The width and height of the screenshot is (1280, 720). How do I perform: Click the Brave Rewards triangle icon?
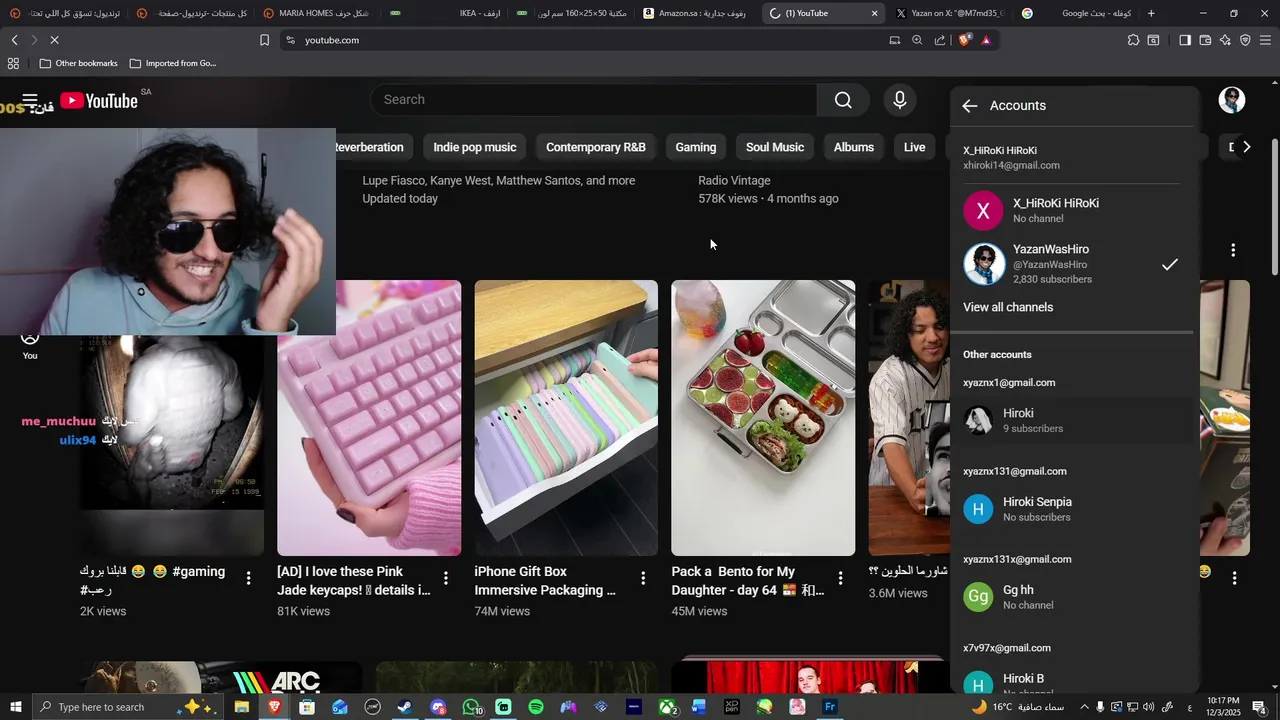click(x=986, y=40)
